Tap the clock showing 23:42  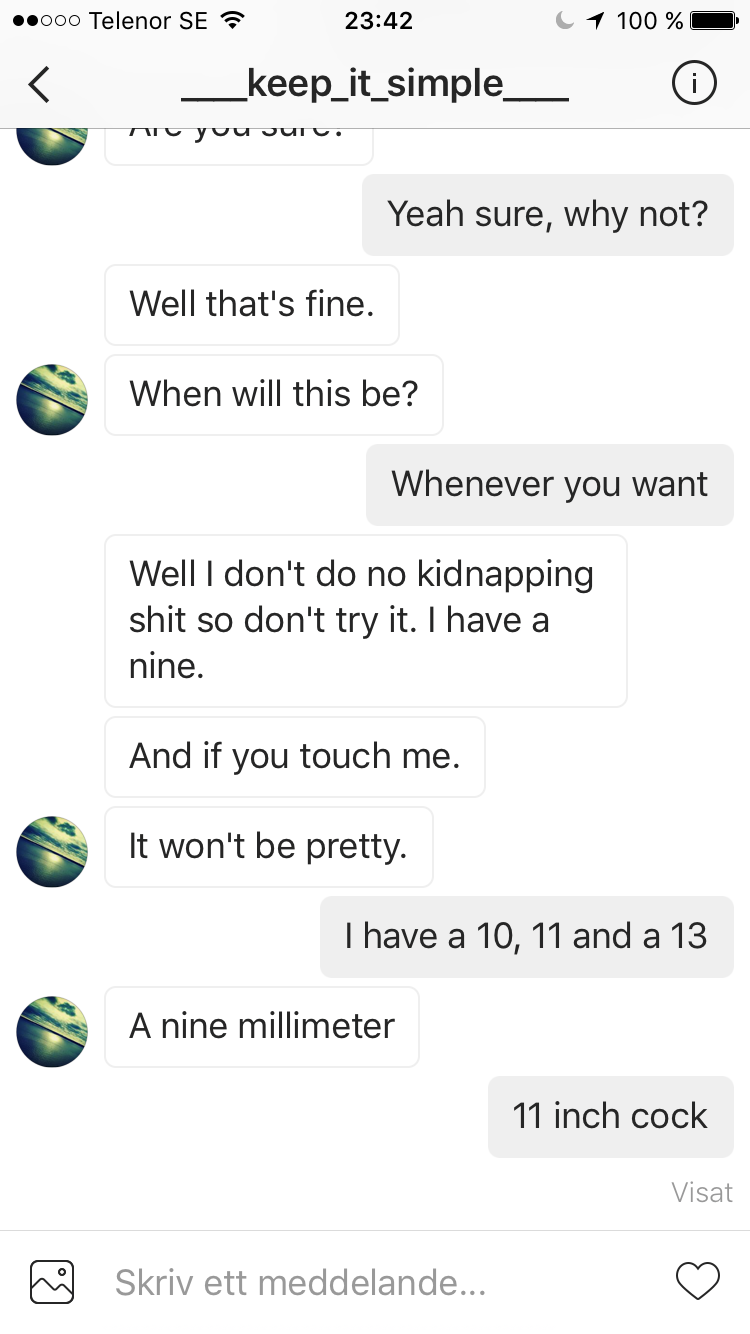[378, 20]
